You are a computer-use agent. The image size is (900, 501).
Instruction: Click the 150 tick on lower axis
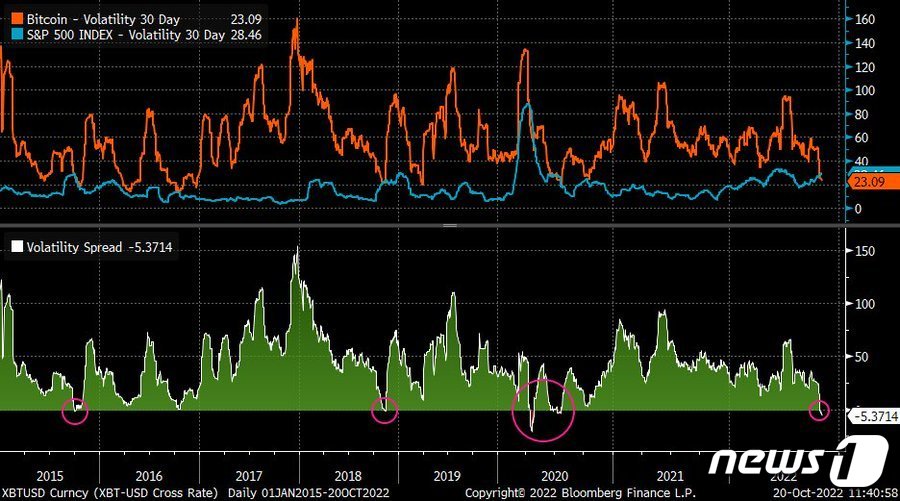tap(865, 251)
